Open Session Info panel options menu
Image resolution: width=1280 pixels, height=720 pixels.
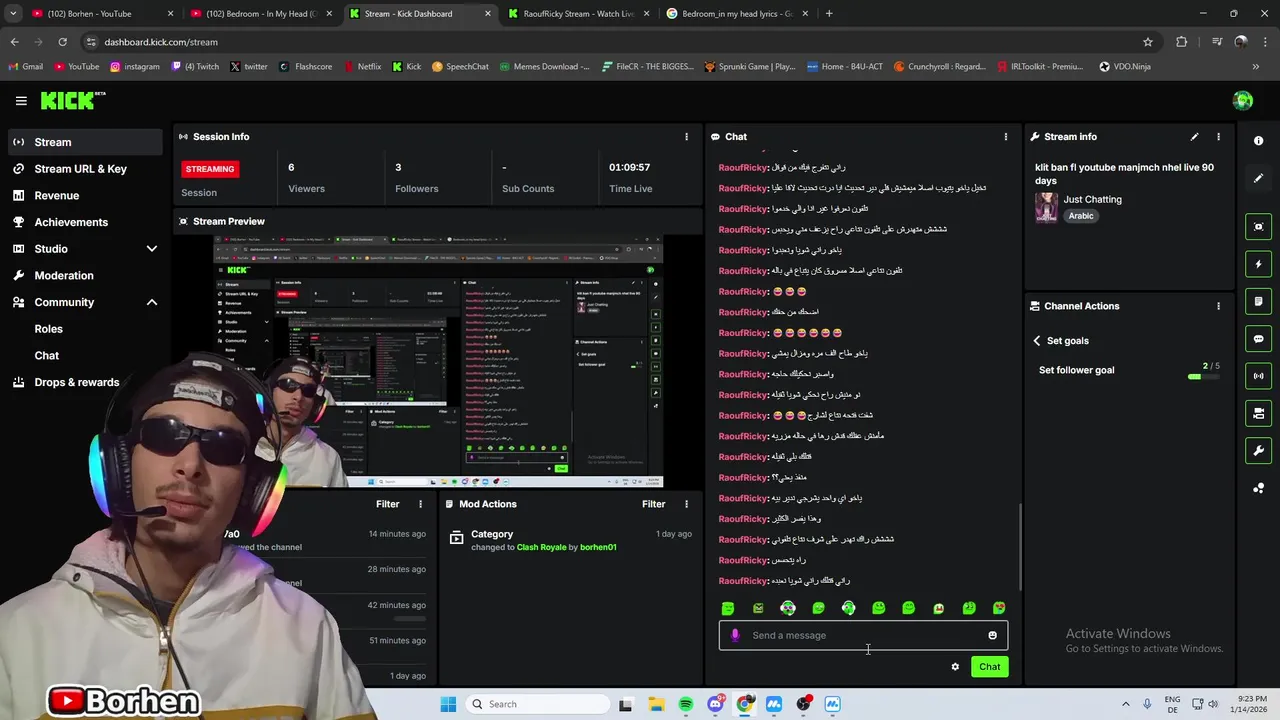tap(686, 137)
